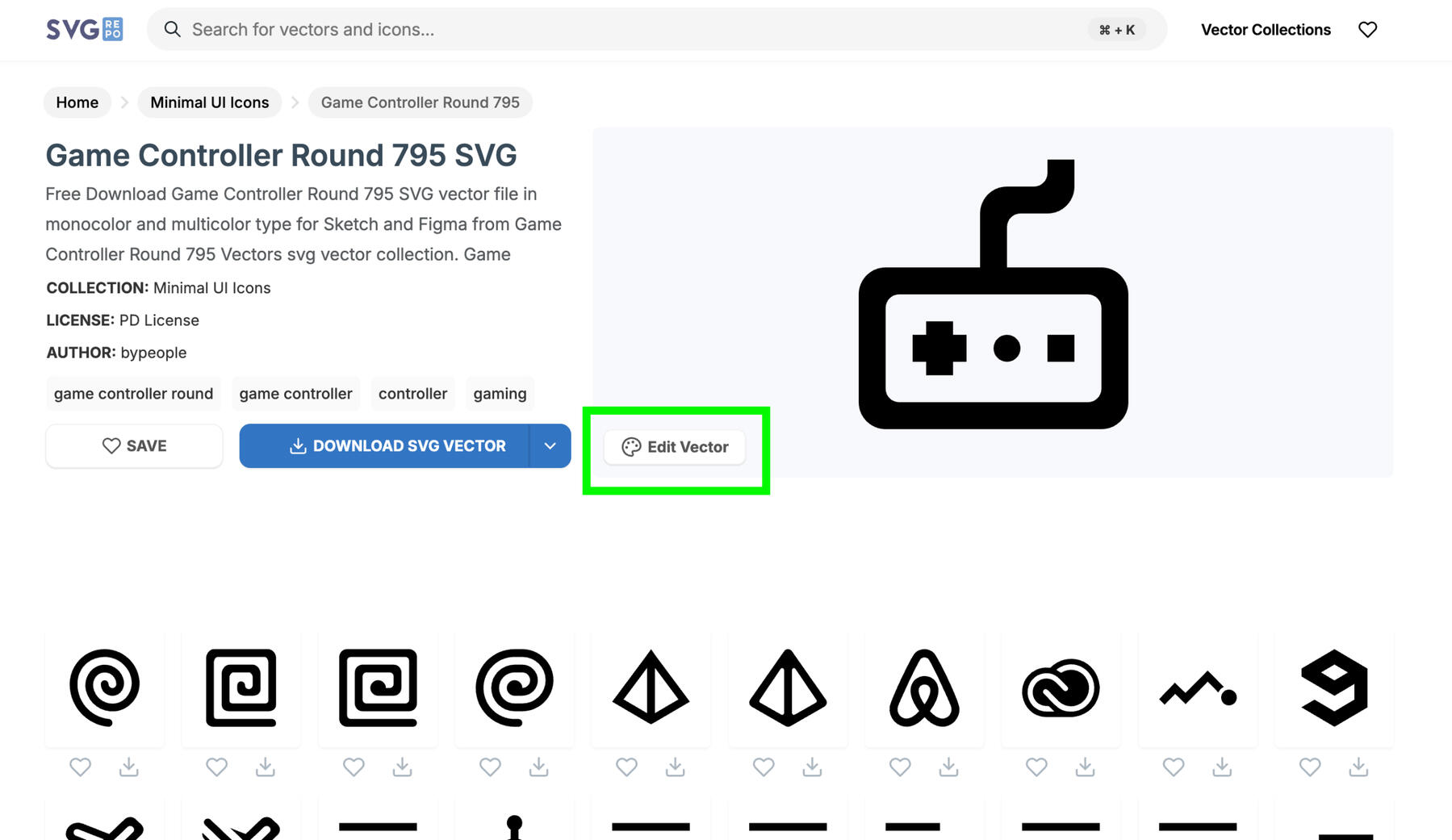
Task: Go to Home breadcrumb
Action: coord(77,102)
